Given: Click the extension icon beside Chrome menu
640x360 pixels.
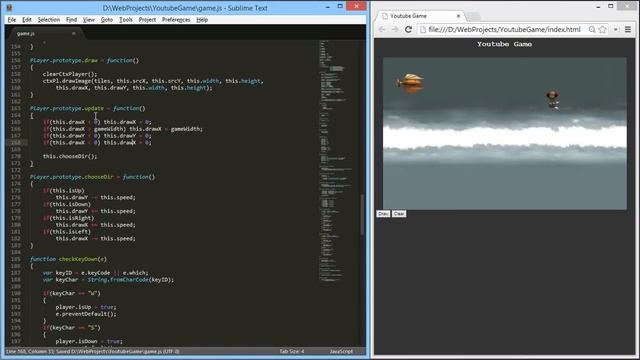Looking at the screenshot, I should [616, 29].
